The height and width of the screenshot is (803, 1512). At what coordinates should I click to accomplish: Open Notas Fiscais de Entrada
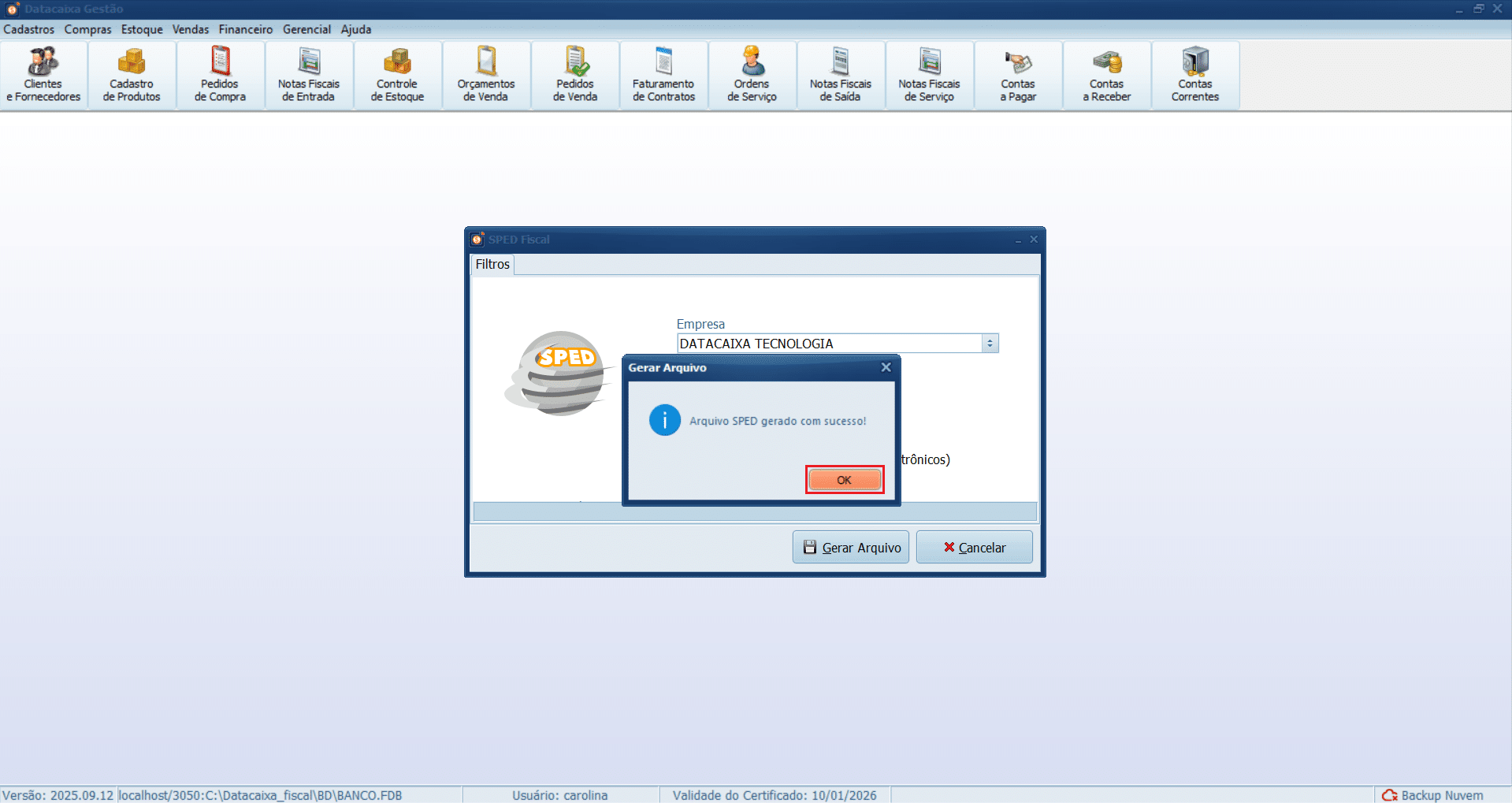pos(308,75)
